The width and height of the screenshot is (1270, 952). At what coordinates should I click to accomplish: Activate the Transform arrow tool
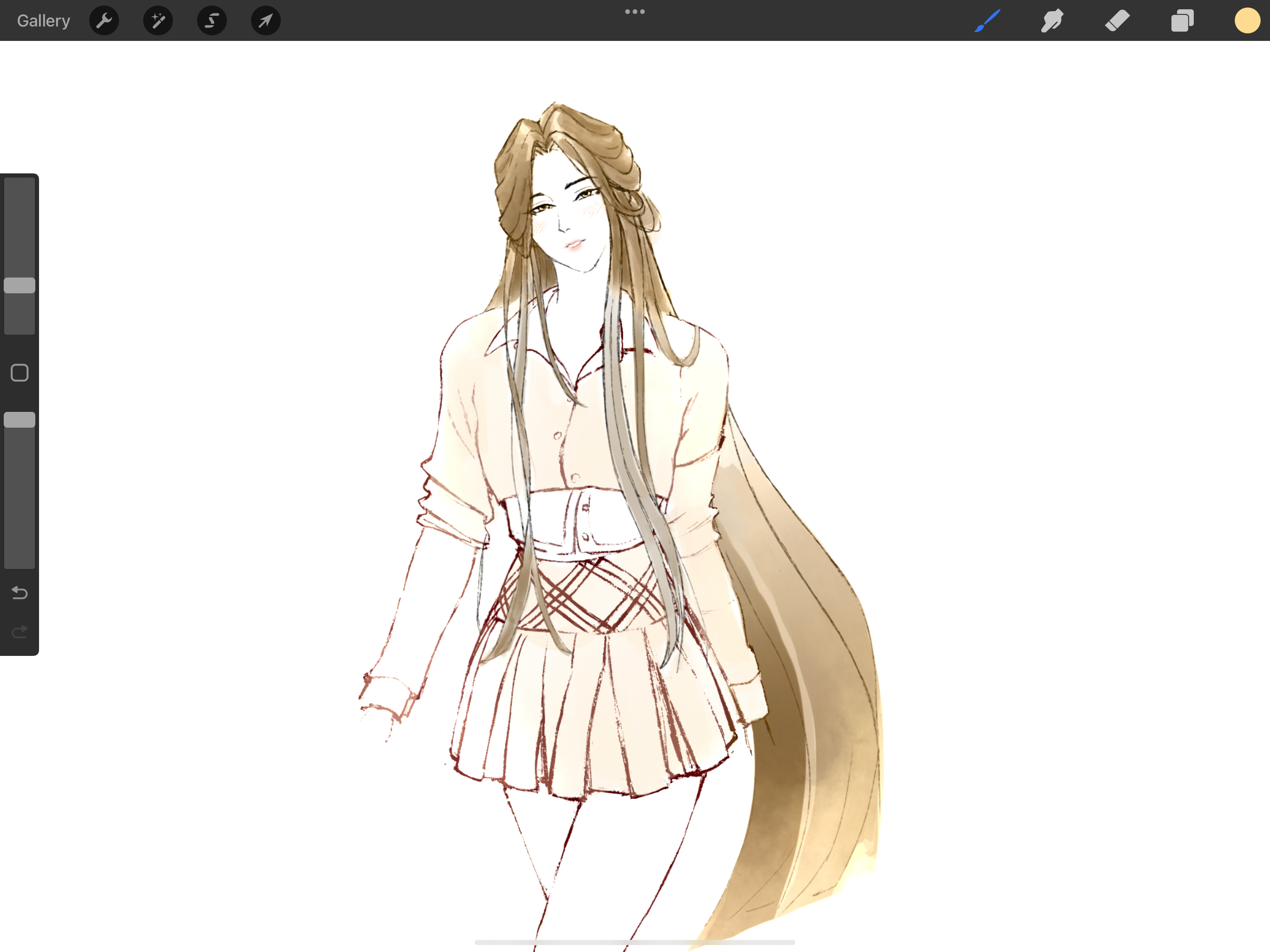click(x=266, y=20)
